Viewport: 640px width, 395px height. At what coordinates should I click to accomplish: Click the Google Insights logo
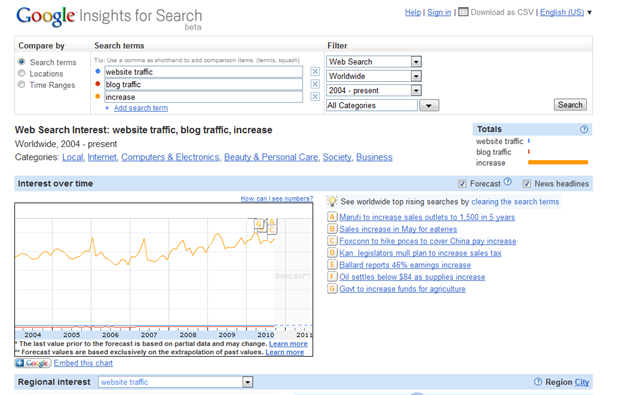coord(109,18)
